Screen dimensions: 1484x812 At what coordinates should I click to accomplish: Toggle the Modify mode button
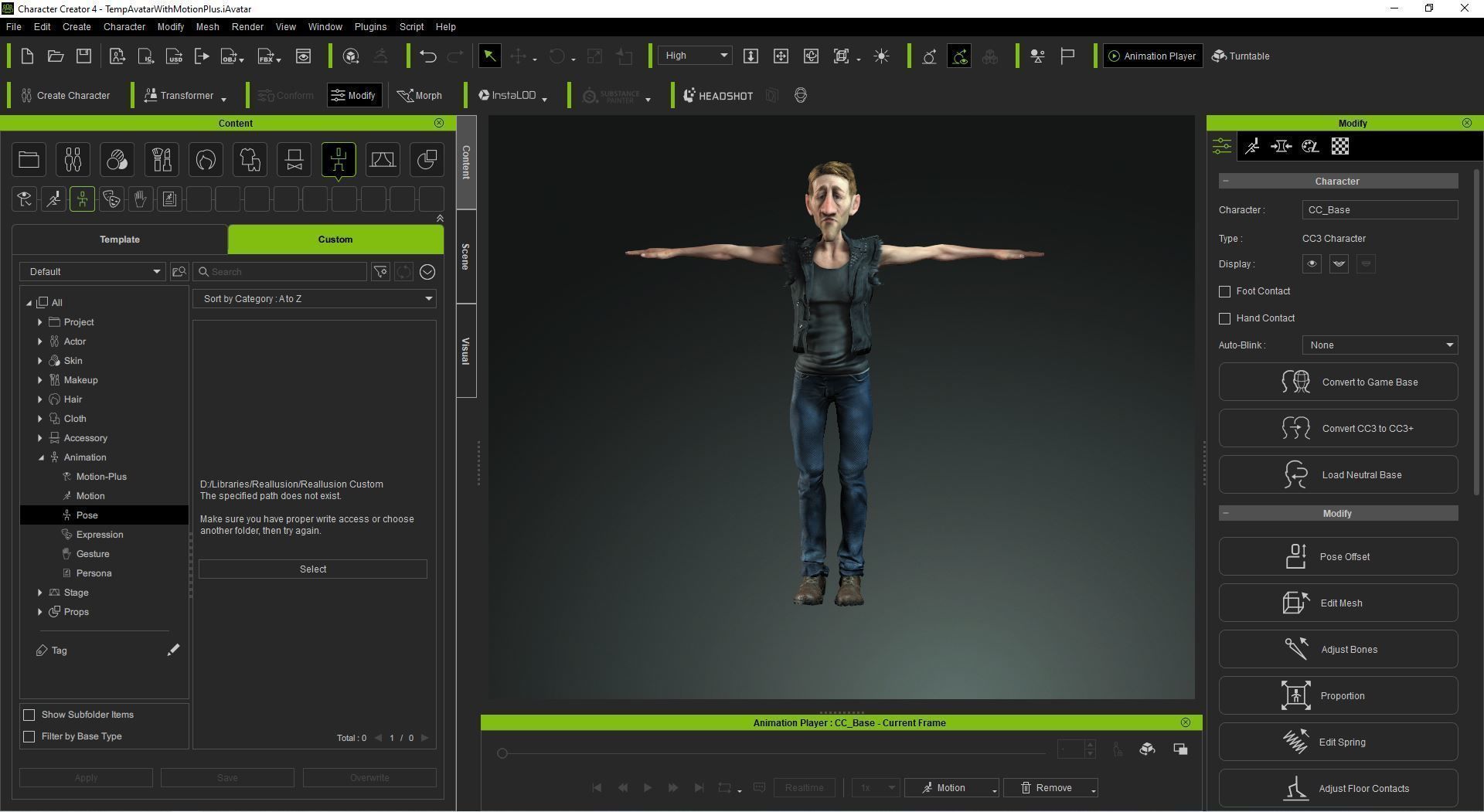pos(354,95)
